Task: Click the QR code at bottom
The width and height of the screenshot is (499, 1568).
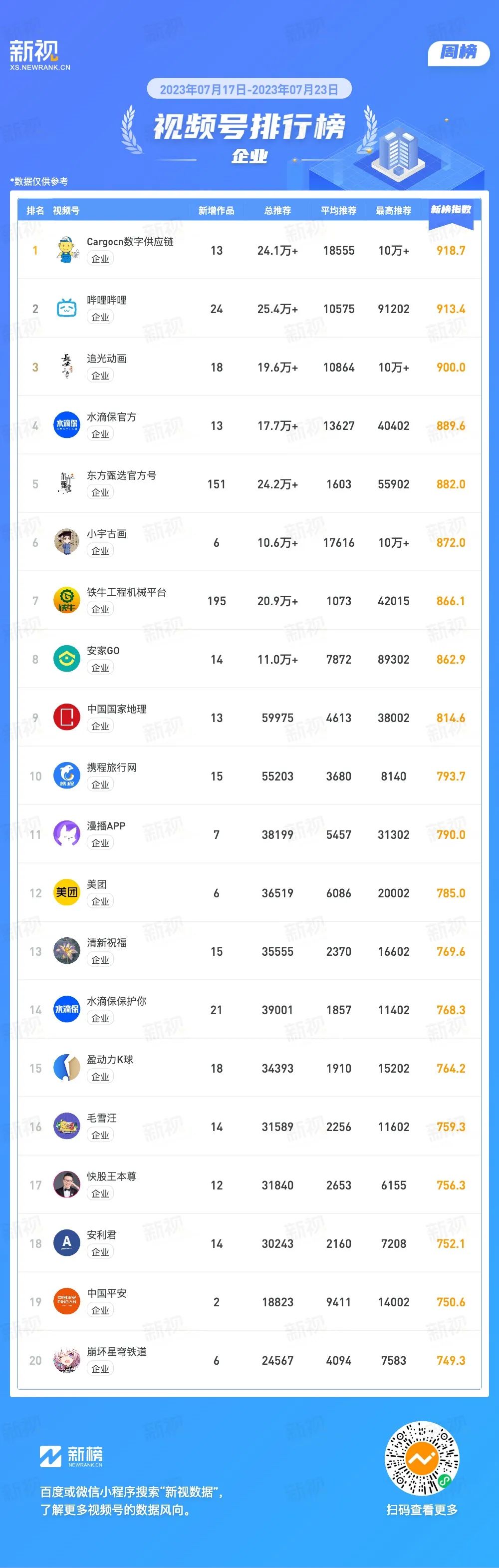Action: point(422,1459)
